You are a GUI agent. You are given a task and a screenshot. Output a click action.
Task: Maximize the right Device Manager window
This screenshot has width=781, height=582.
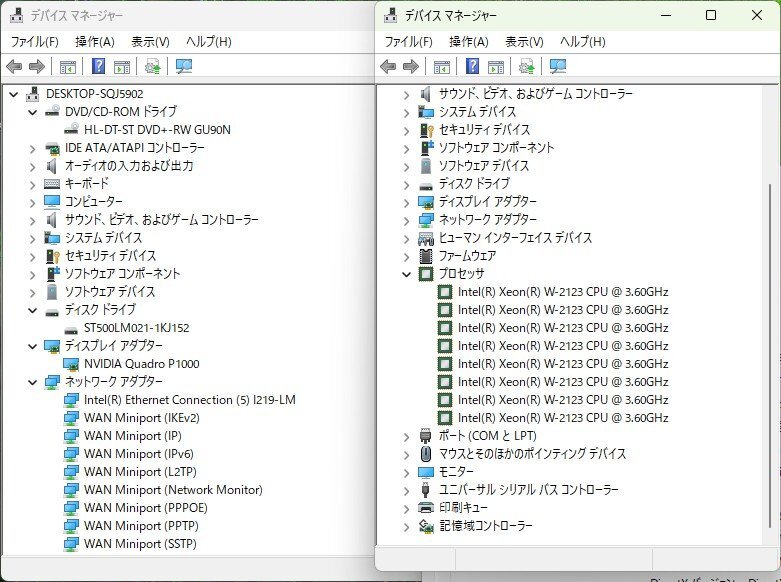pyautogui.click(x=711, y=15)
